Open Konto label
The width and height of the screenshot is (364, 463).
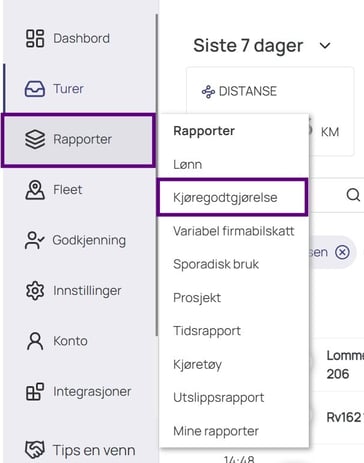[70, 341]
